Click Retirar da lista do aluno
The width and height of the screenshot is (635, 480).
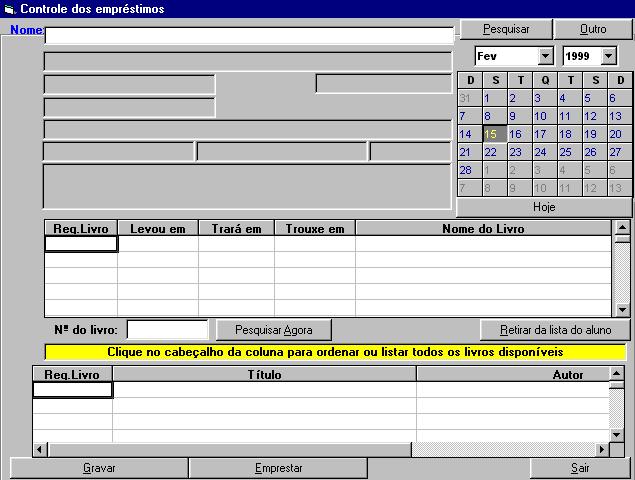click(553, 330)
